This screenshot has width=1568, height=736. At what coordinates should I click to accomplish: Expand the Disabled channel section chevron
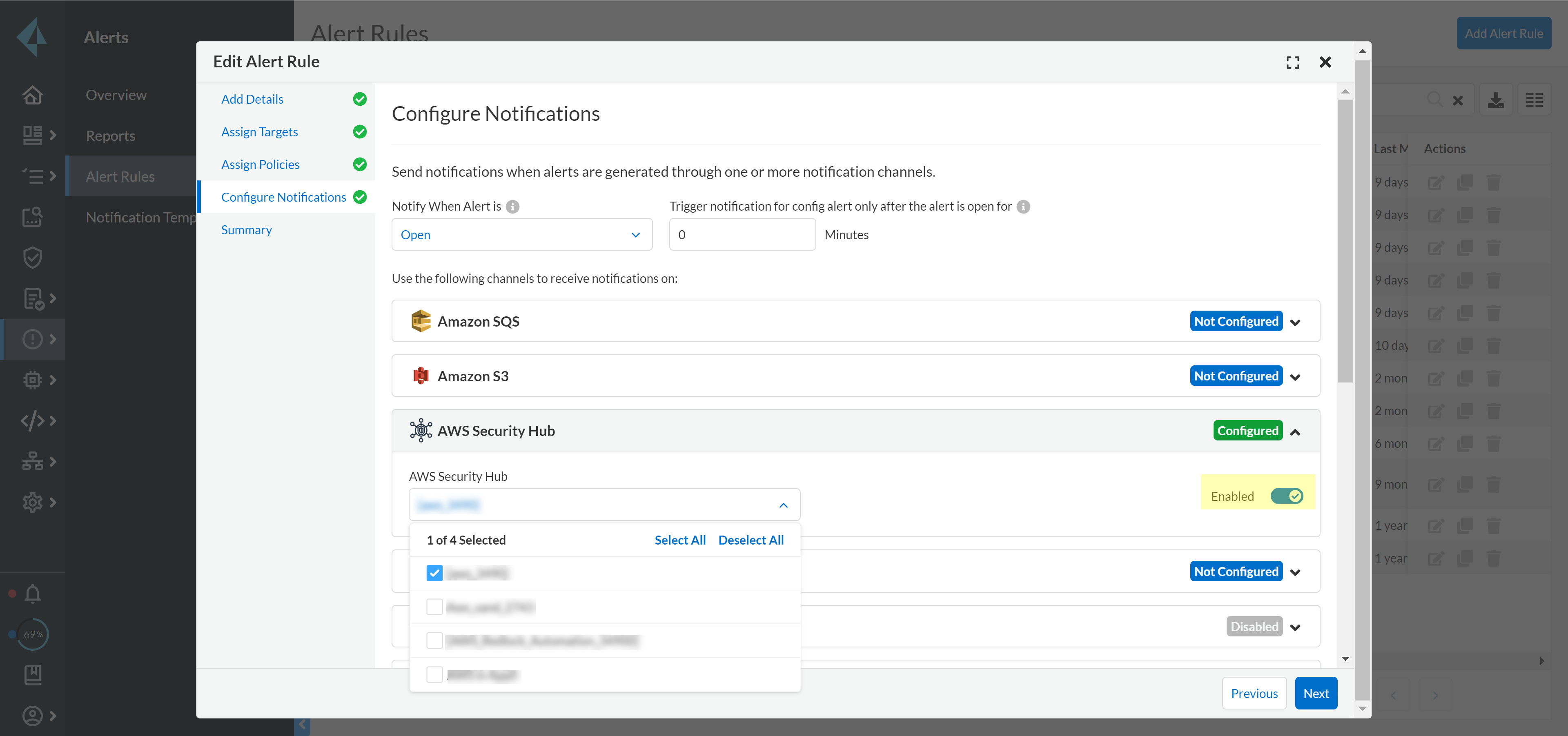[x=1295, y=628]
